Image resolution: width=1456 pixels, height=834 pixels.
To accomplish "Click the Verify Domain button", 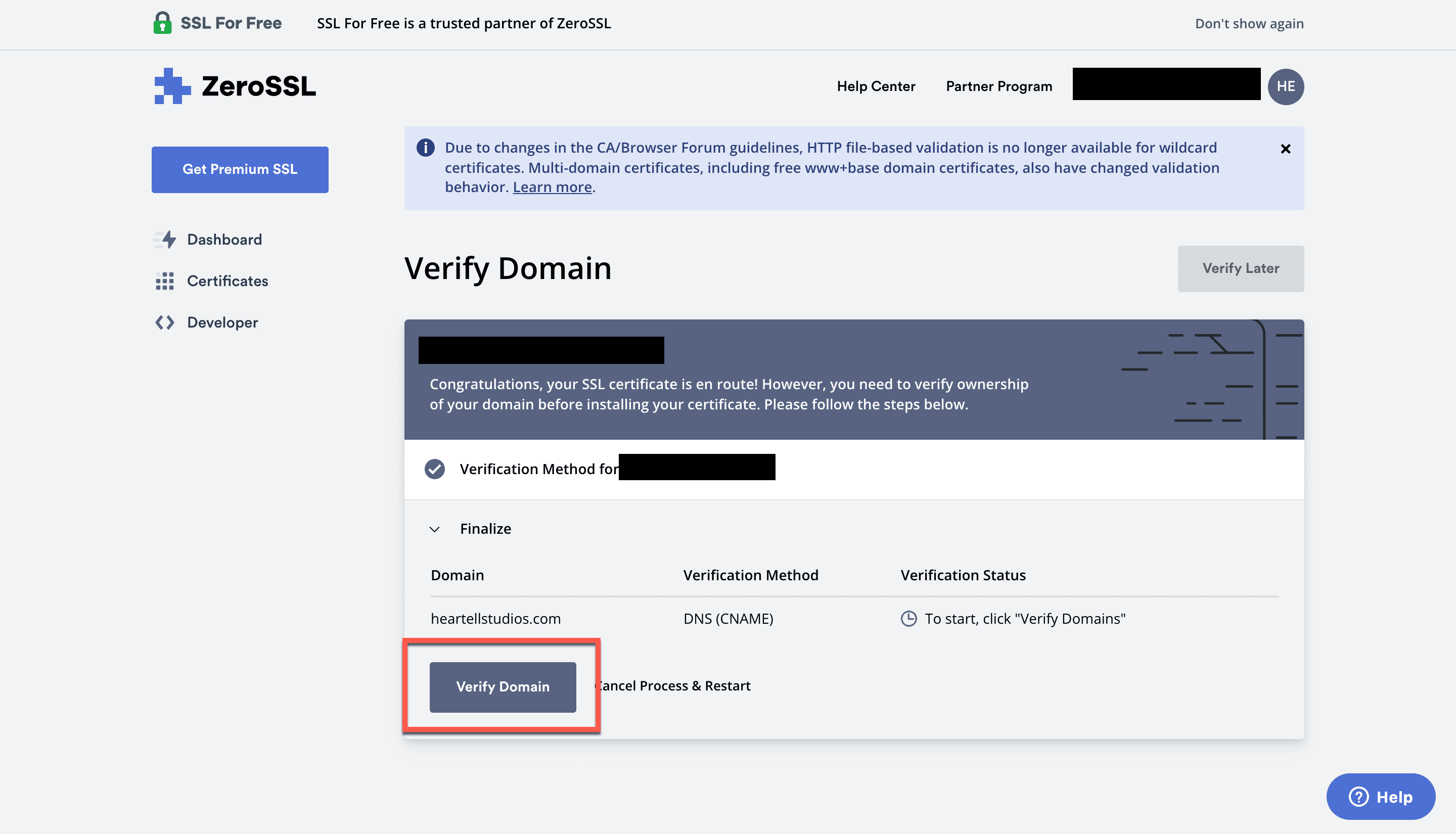I will (x=503, y=687).
